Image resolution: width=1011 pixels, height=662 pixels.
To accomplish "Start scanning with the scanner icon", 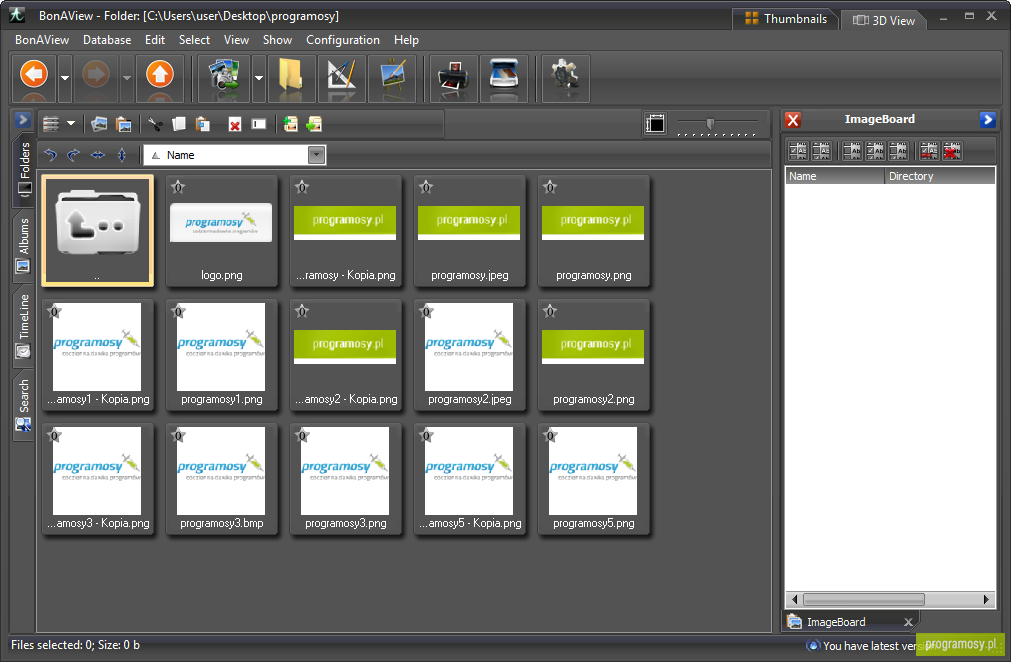I will pyautogui.click(x=504, y=78).
